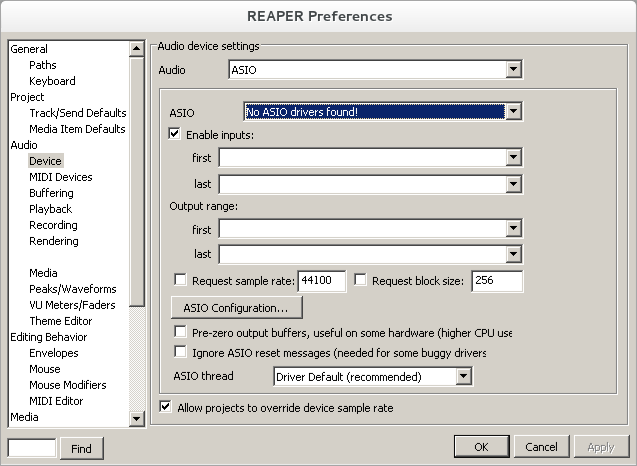Open Mouse Modifiers page

tap(67, 385)
